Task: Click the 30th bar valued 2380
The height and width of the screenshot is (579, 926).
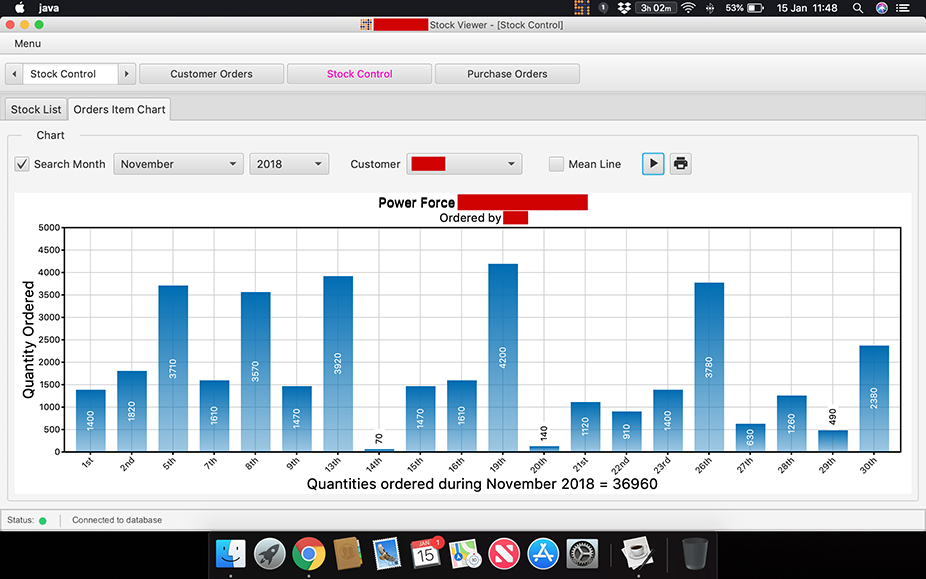Action: (x=874, y=399)
